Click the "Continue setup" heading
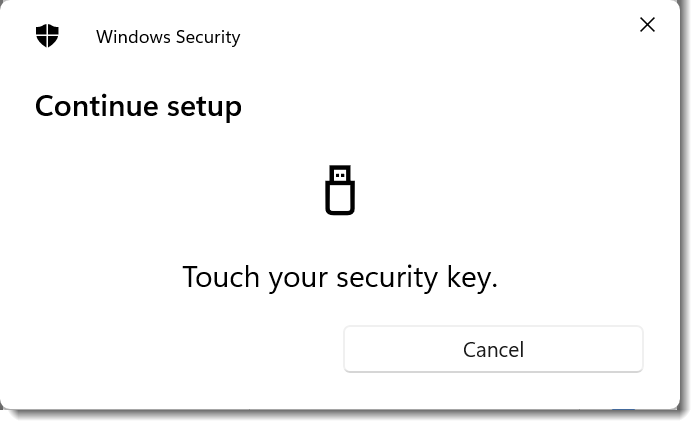Image resolution: width=699 pixels, height=429 pixels. (138, 105)
